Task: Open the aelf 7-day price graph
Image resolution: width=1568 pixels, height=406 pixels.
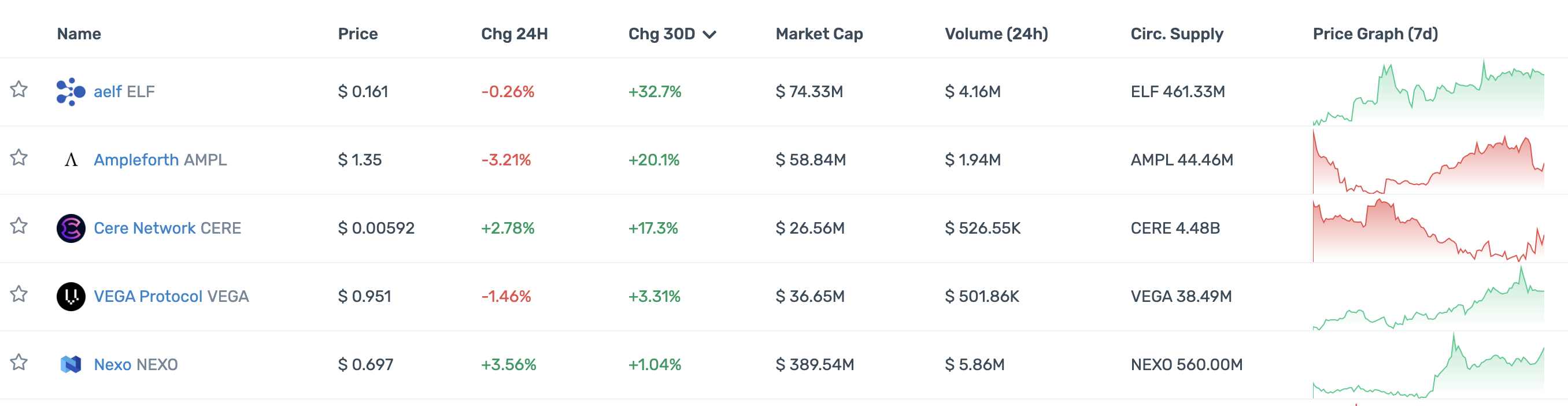Action: (x=1428, y=92)
